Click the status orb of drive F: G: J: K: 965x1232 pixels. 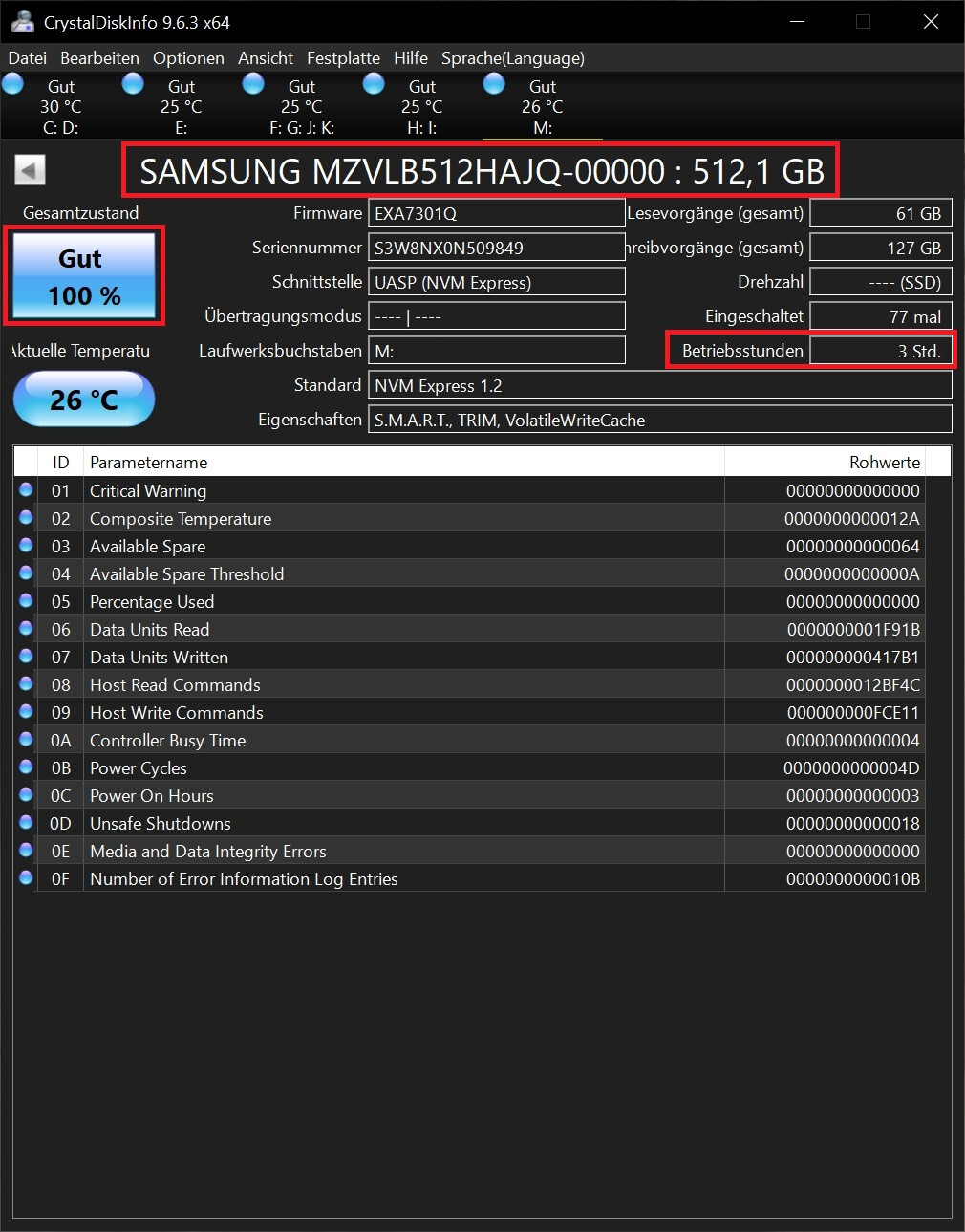[254, 84]
